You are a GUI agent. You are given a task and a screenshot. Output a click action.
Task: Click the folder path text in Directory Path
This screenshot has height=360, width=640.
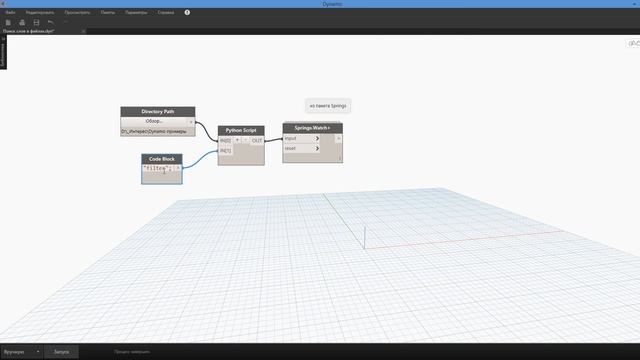[x=154, y=131]
